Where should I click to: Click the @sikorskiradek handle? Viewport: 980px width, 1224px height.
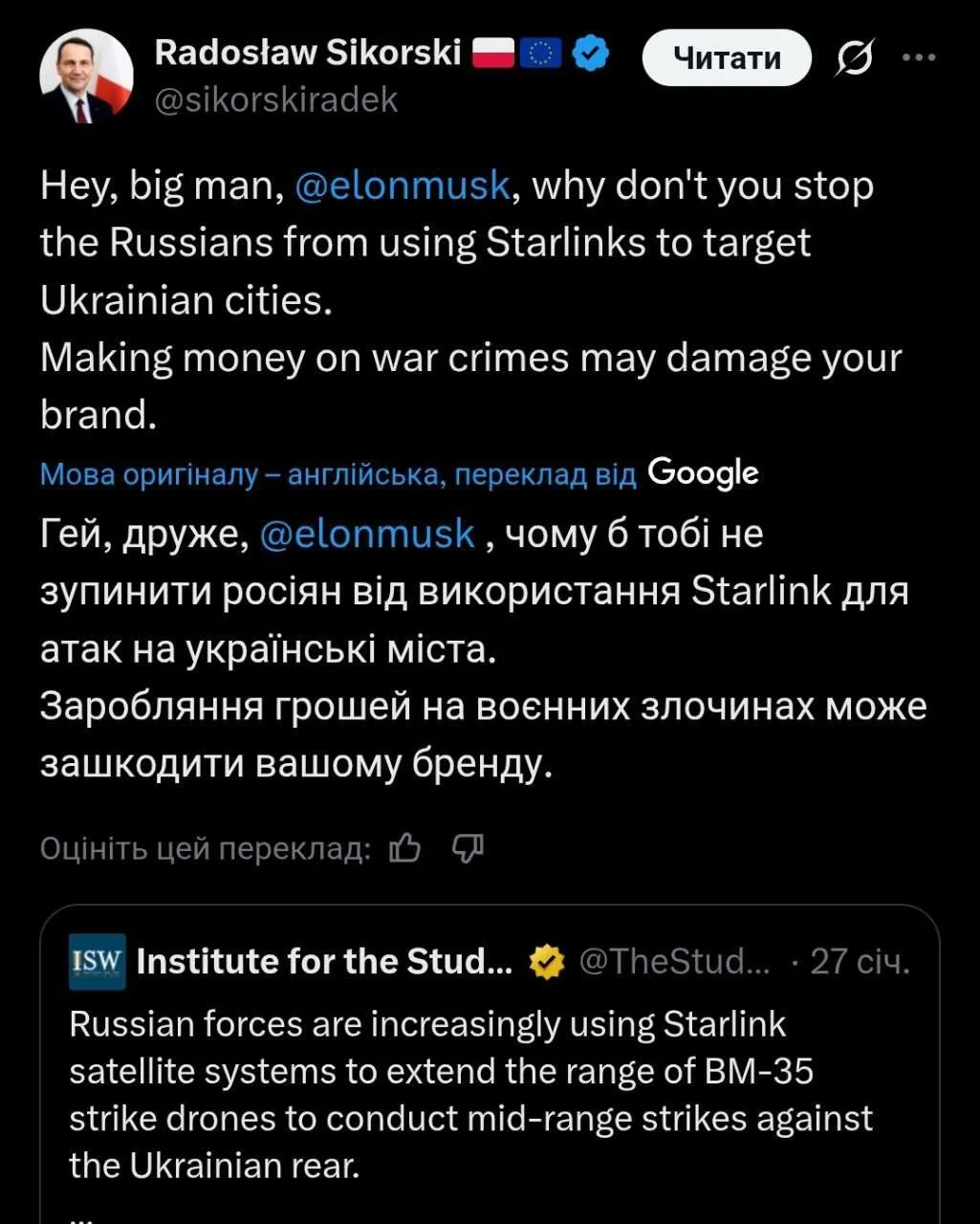pyautogui.click(x=276, y=99)
